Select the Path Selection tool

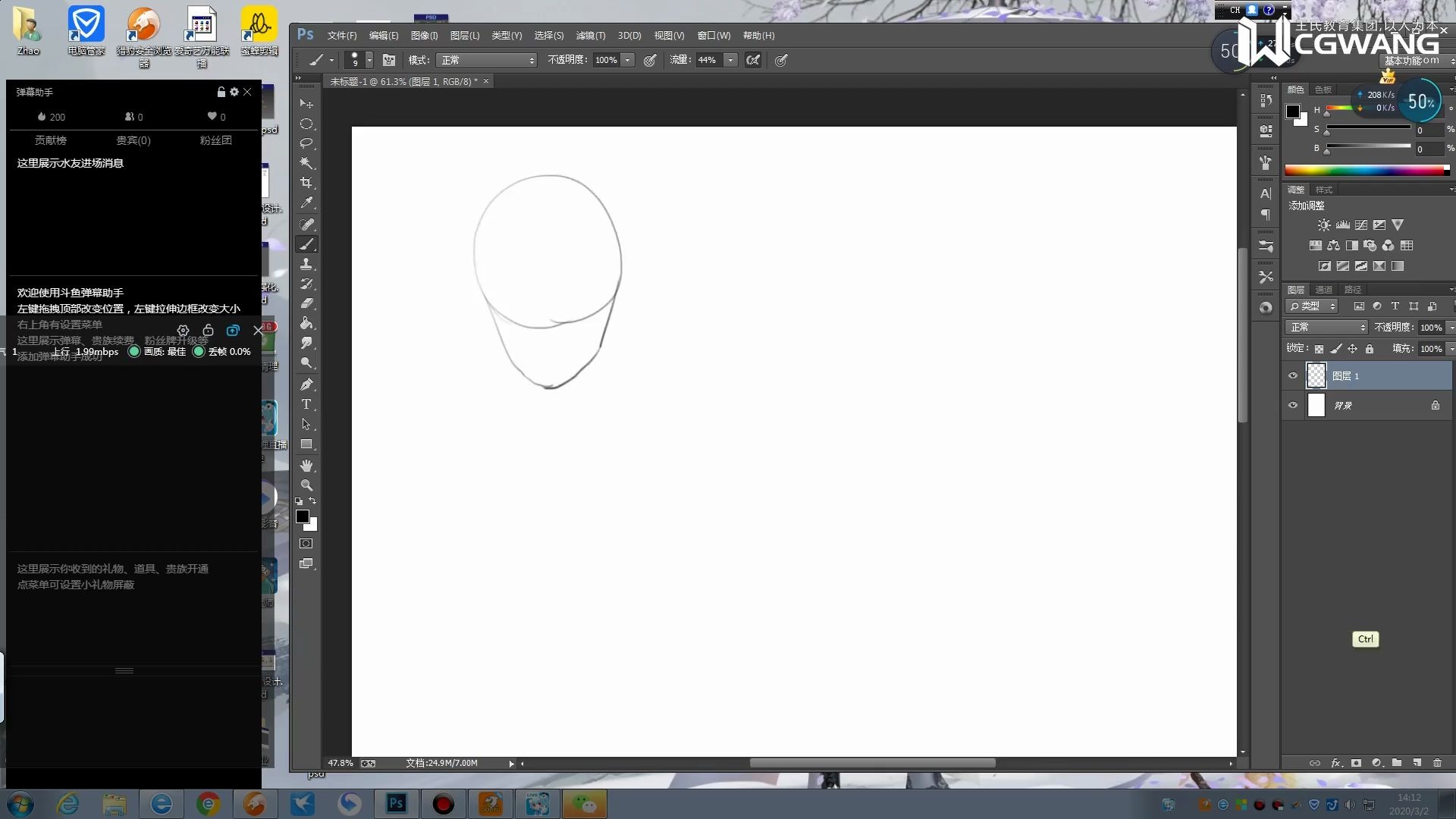point(306,424)
